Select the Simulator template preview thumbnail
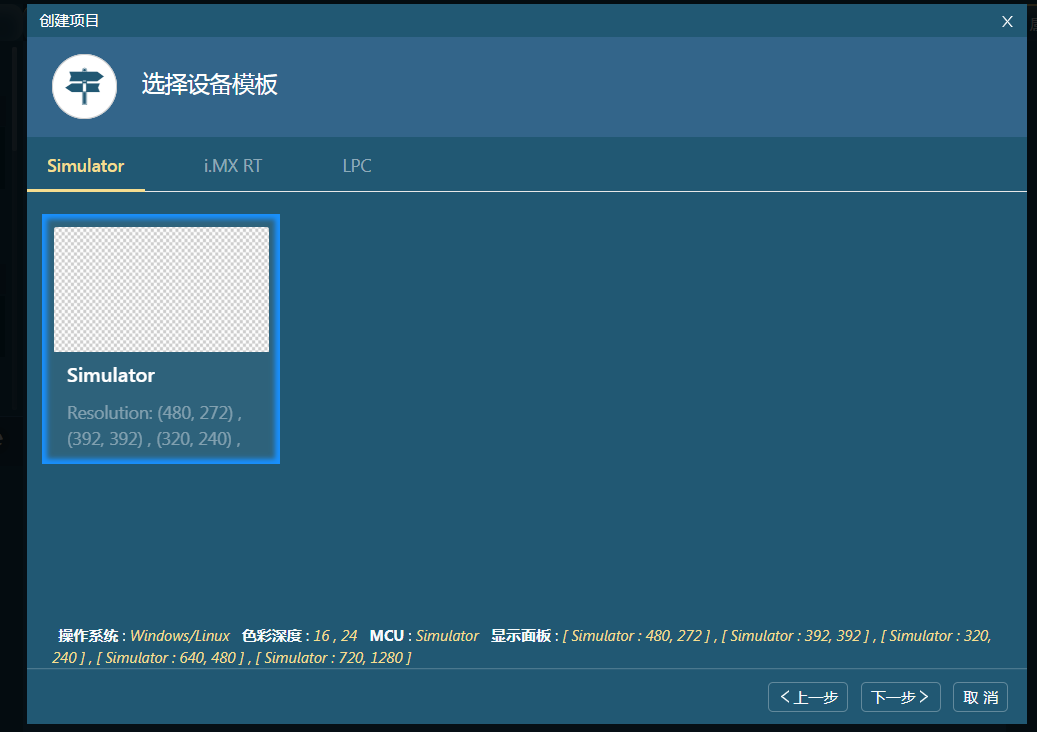The width and height of the screenshot is (1037, 732). coord(161,290)
